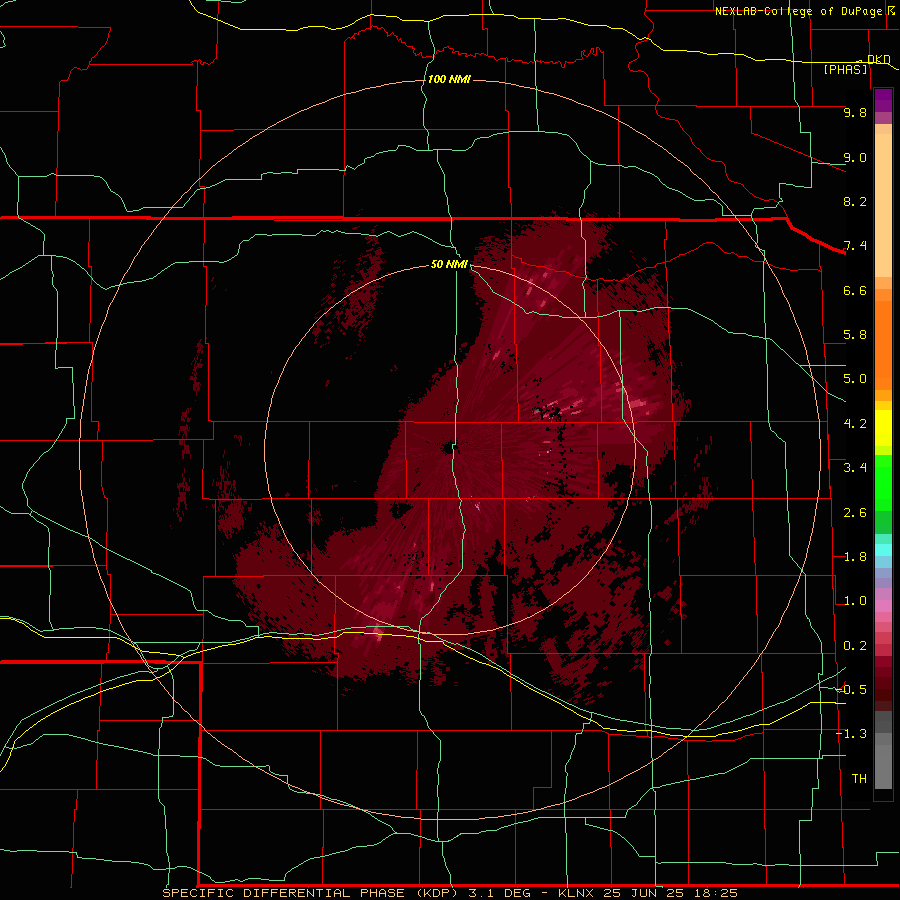Click the 2.6 value on the scale
Viewport: 900px width, 900px height.
pyautogui.click(x=855, y=513)
